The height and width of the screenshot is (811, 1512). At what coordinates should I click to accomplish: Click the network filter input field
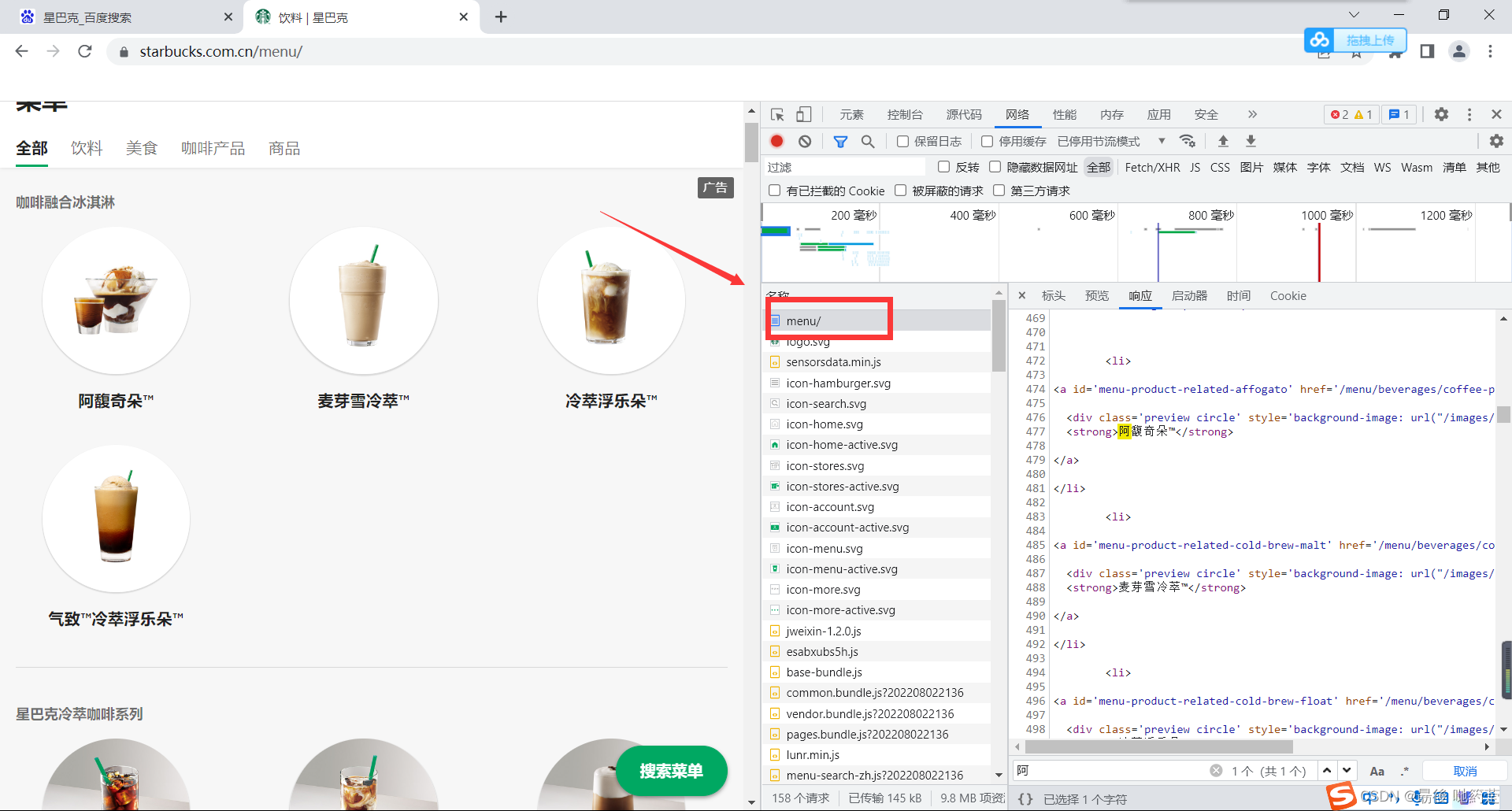pyautogui.click(x=844, y=167)
